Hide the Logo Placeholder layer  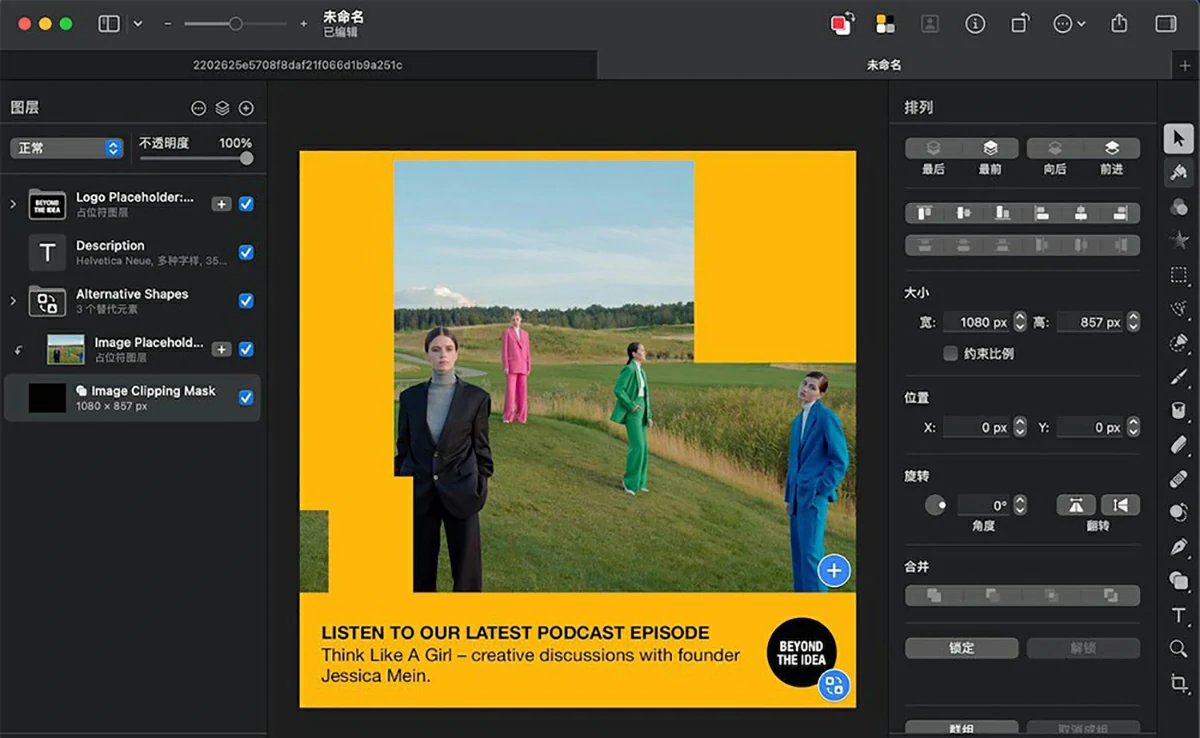[246, 204]
